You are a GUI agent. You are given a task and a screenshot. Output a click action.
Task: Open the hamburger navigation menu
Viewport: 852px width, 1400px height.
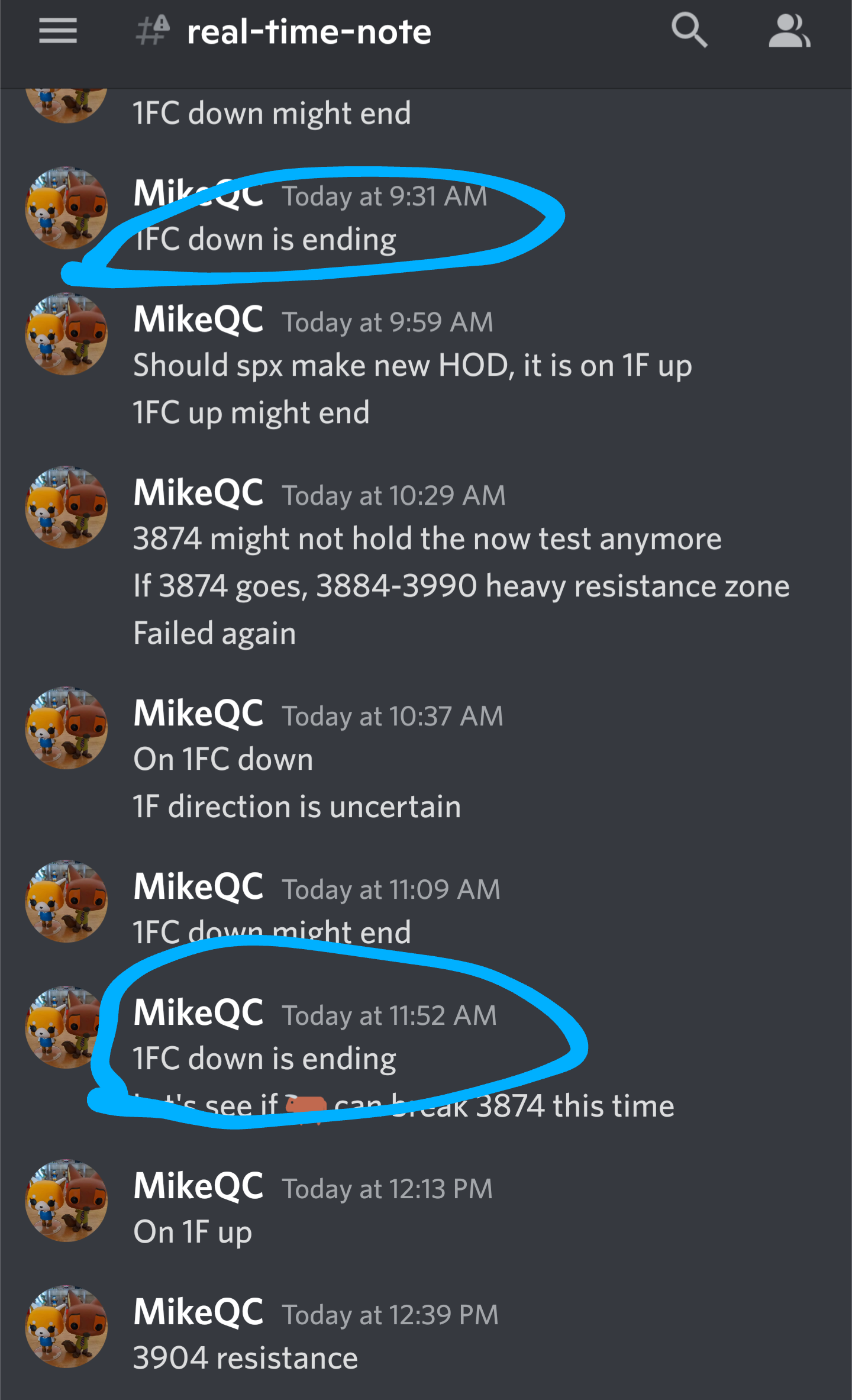tap(58, 31)
